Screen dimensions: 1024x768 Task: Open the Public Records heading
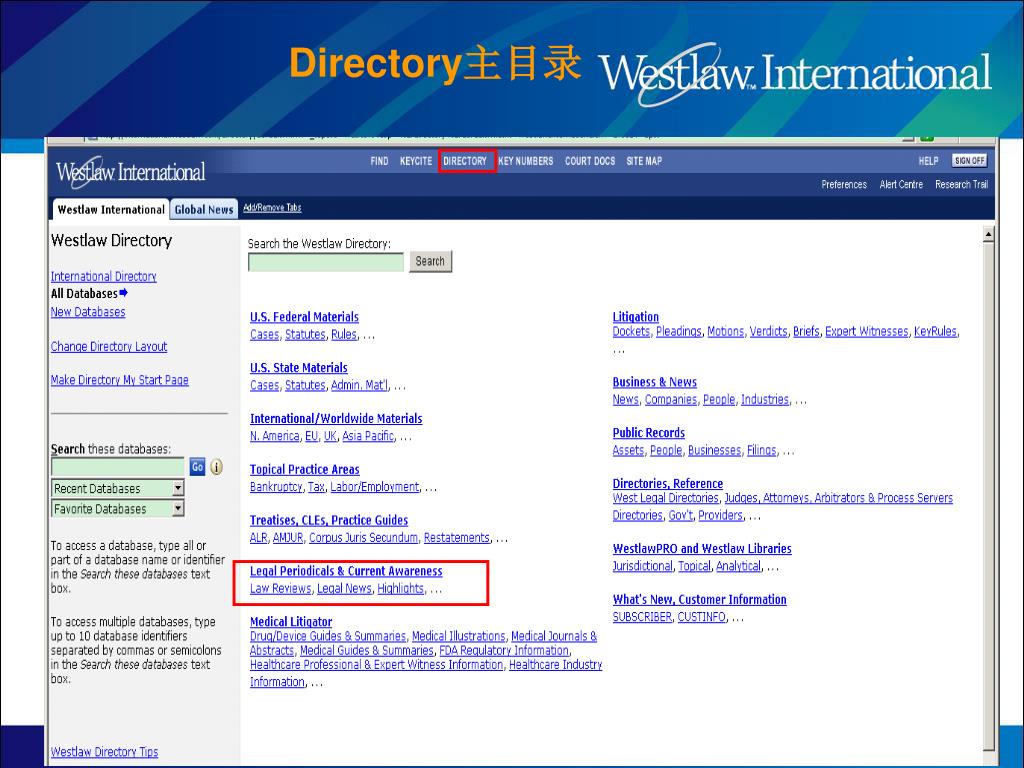click(648, 433)
